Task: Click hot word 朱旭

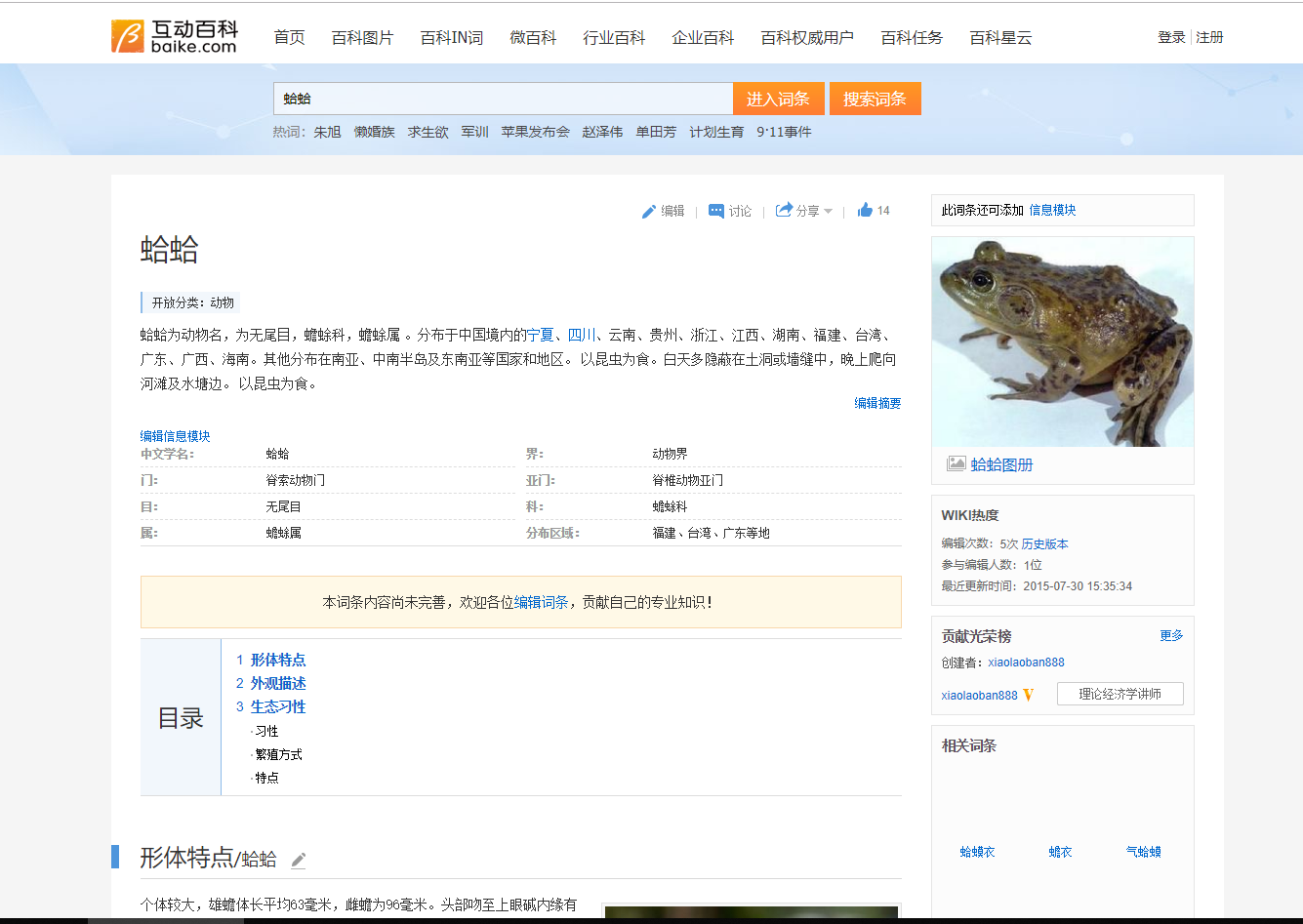Action: click(x=327, y=132)
